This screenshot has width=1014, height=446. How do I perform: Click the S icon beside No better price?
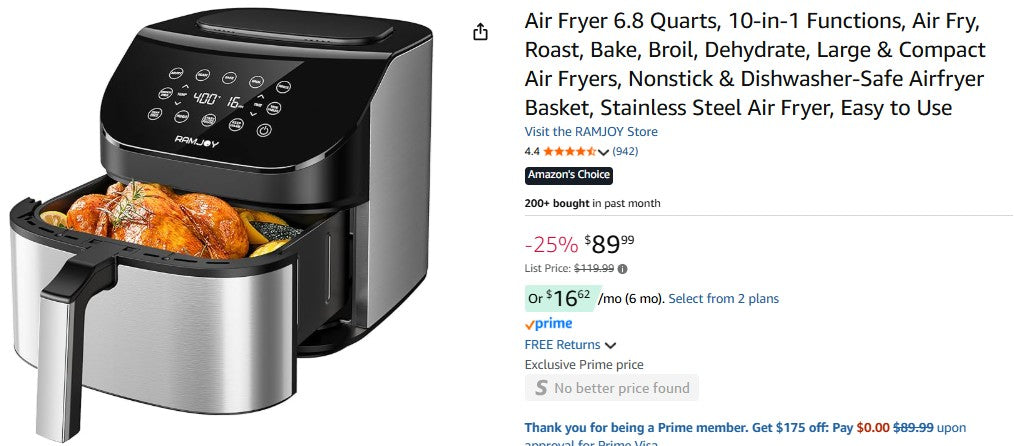coord(541,388)
